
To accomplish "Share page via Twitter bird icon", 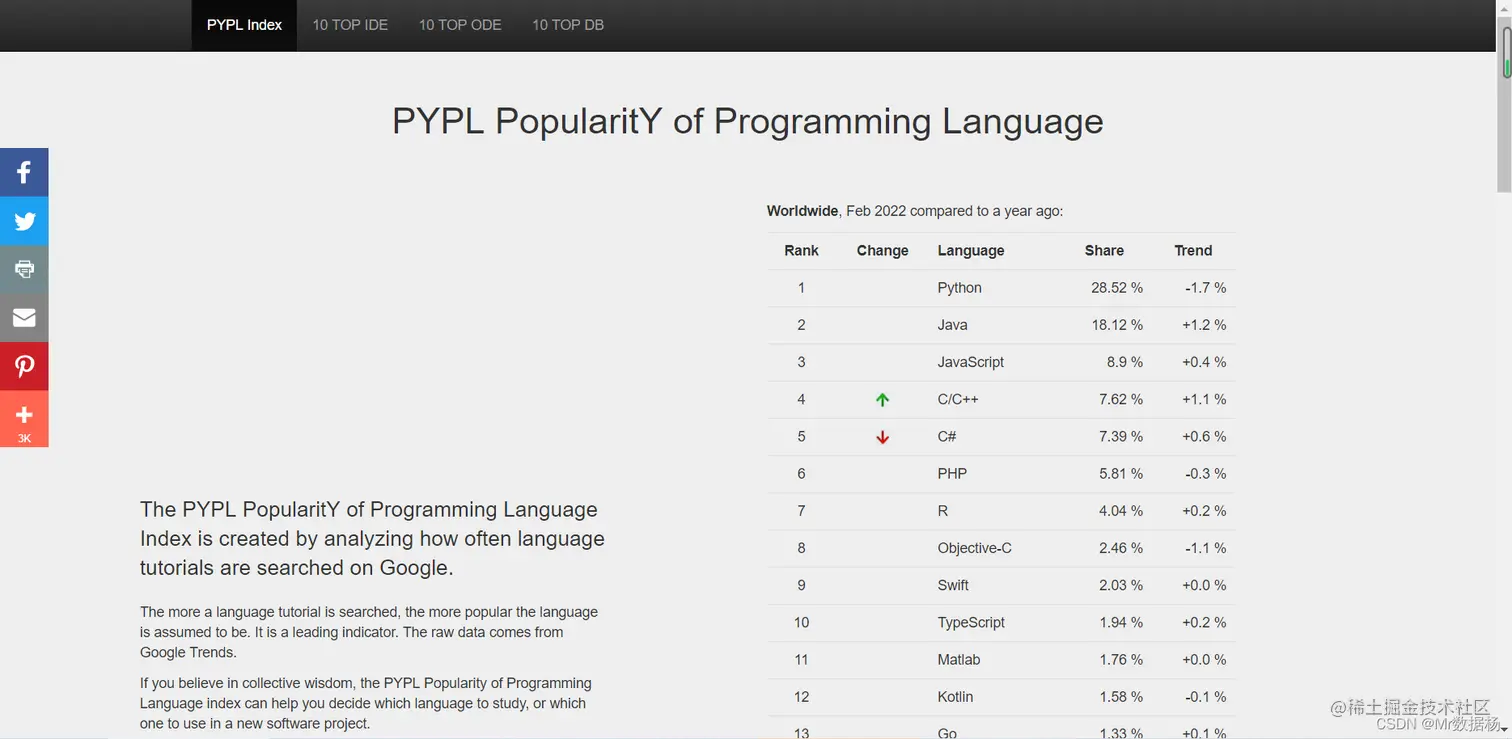I will point(24,221).
